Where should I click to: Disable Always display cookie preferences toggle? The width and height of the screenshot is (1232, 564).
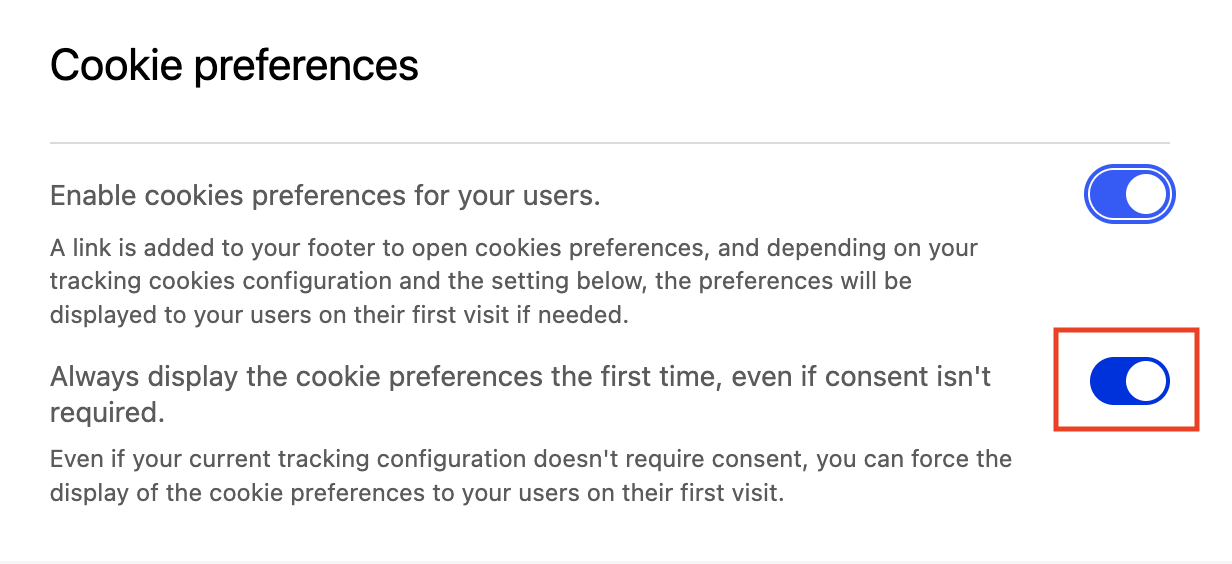(1129, 381)
